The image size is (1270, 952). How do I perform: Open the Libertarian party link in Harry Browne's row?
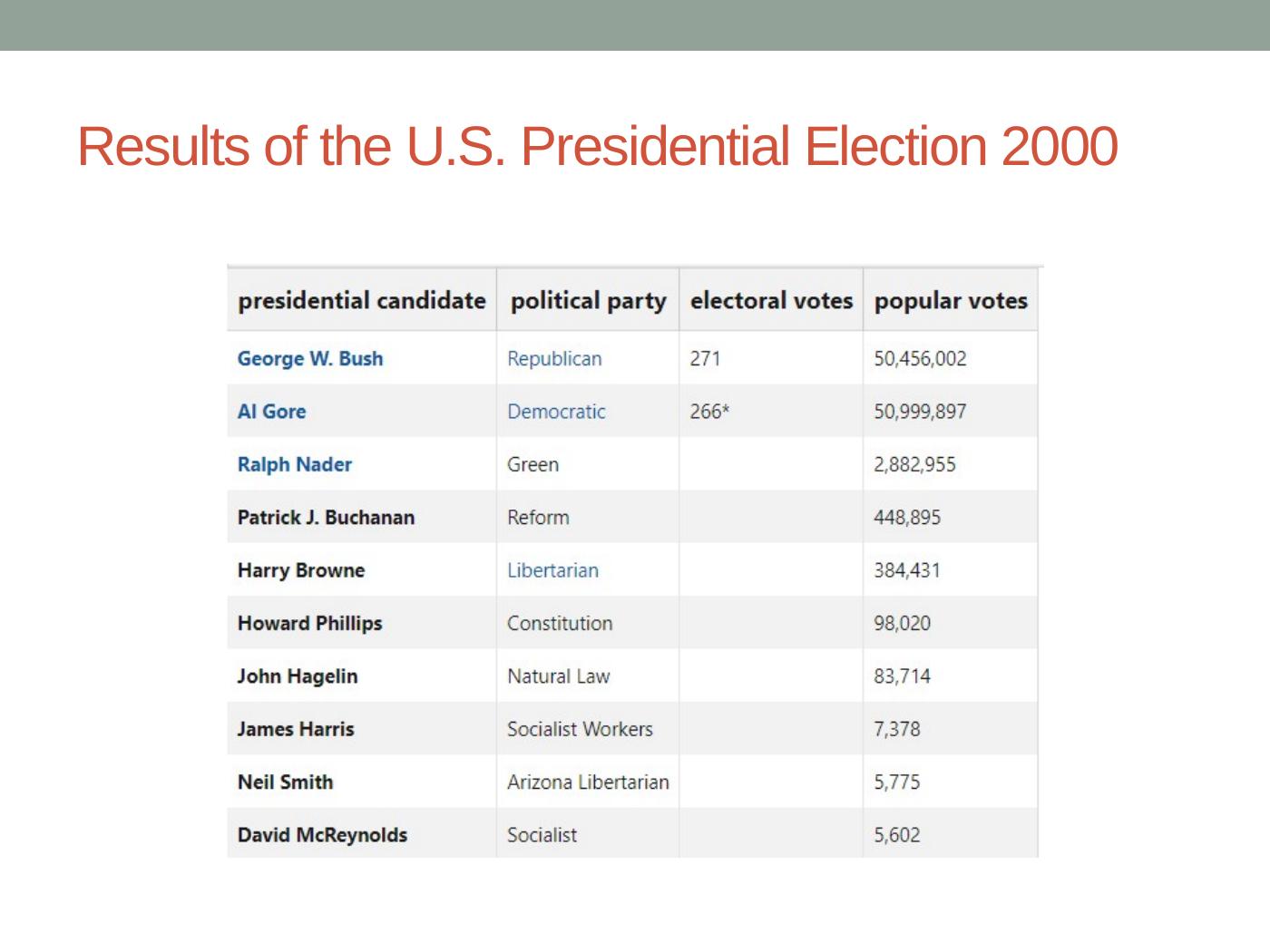coord(552,570)
